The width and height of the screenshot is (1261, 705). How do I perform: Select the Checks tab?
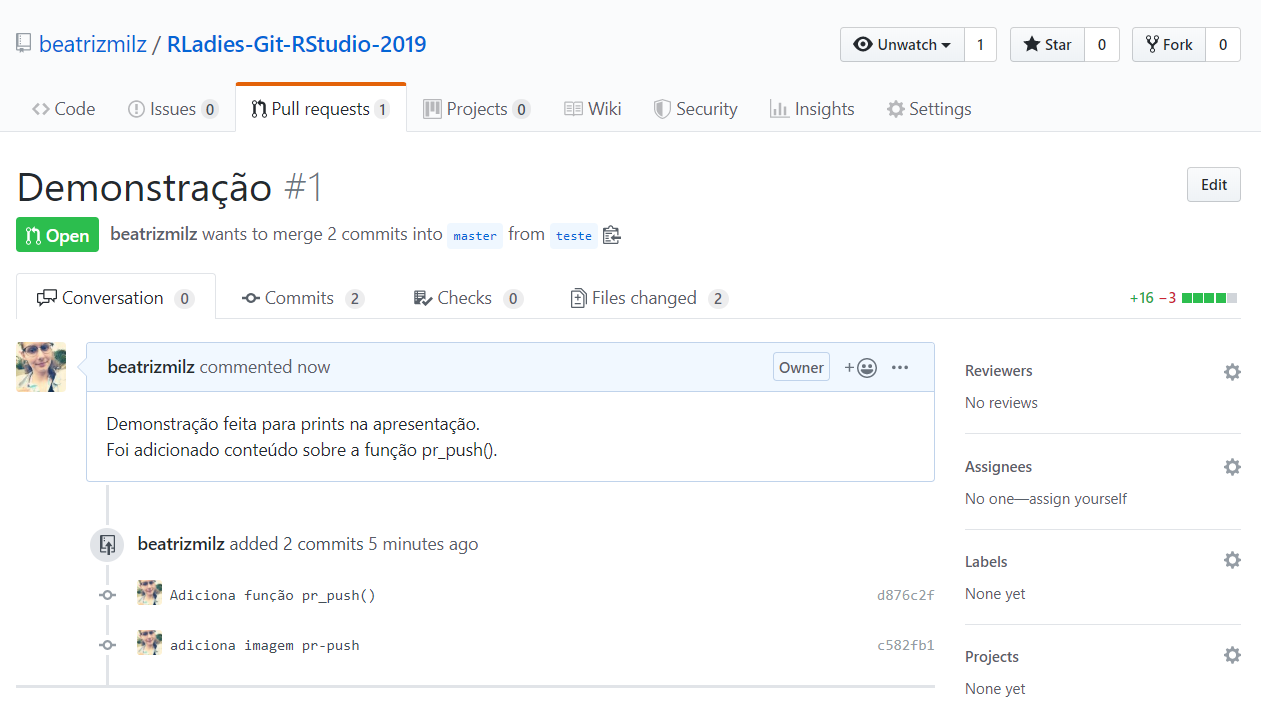click(x=468, y=298)
